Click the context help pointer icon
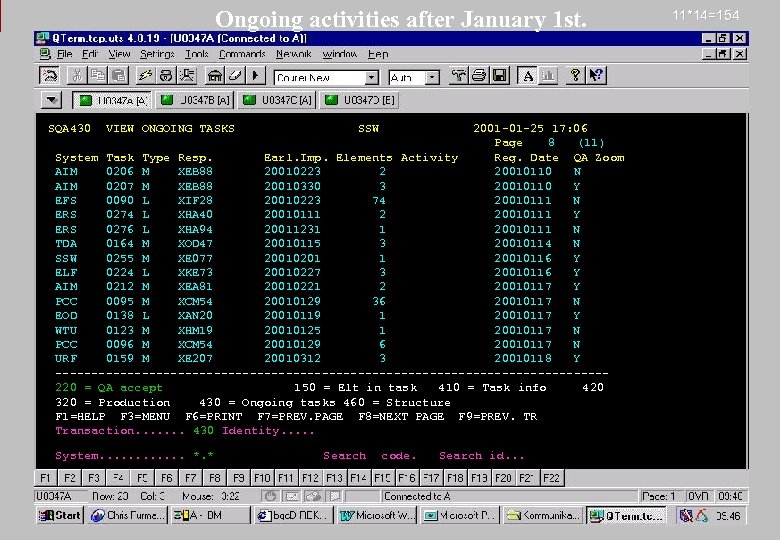Screen dimensions: 780x540 596,76
